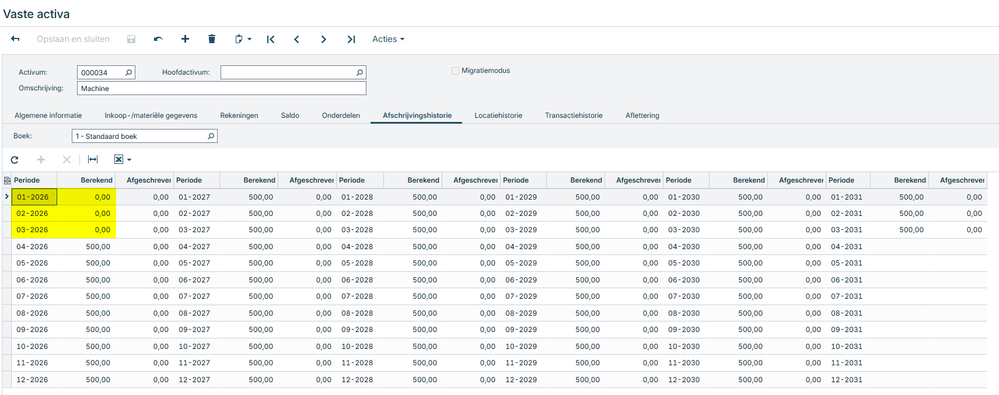This screenshot has width=999, height=395.
Task: Click the 12-2030 period cell
Action: click(x=686, y=379)
